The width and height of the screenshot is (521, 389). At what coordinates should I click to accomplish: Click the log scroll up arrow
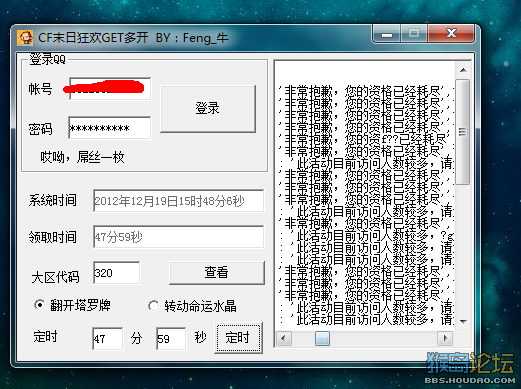pos(463,70)
